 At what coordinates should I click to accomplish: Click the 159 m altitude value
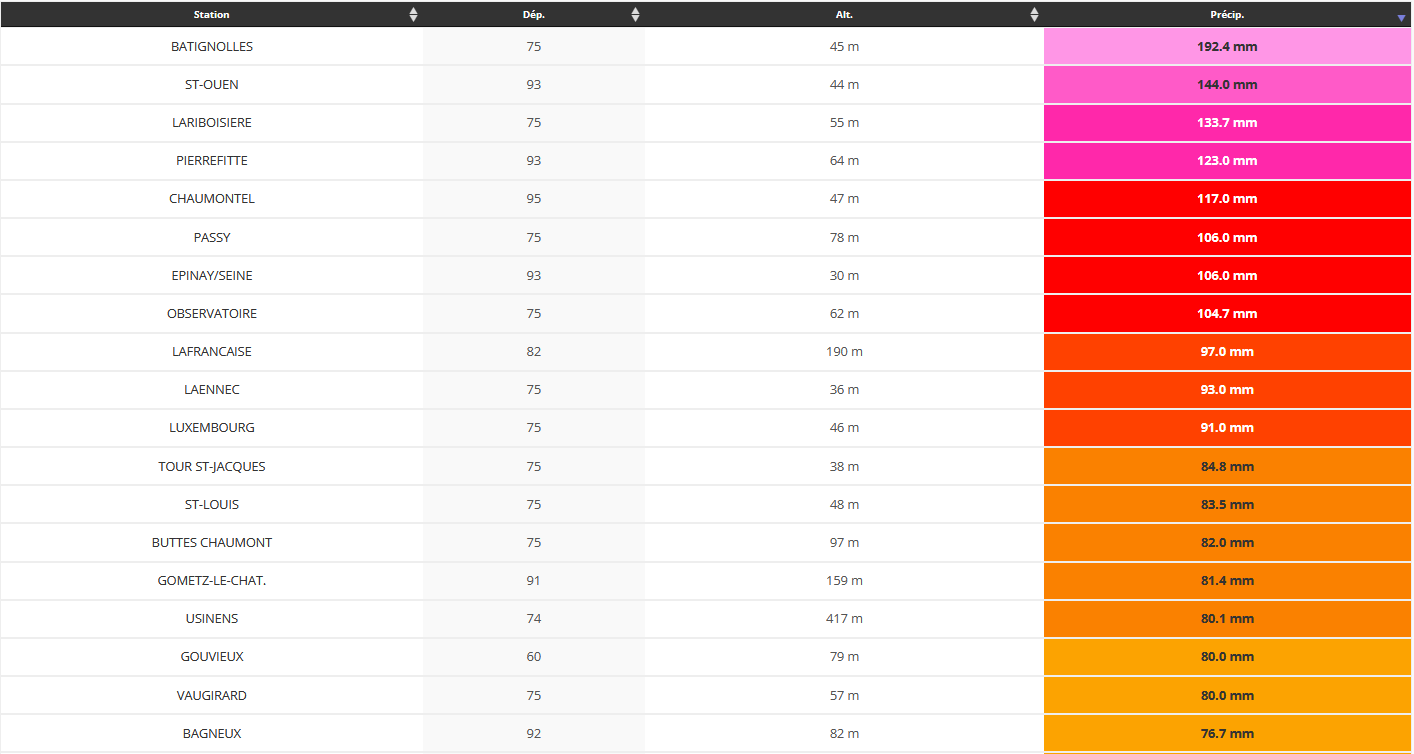[844, 581]
